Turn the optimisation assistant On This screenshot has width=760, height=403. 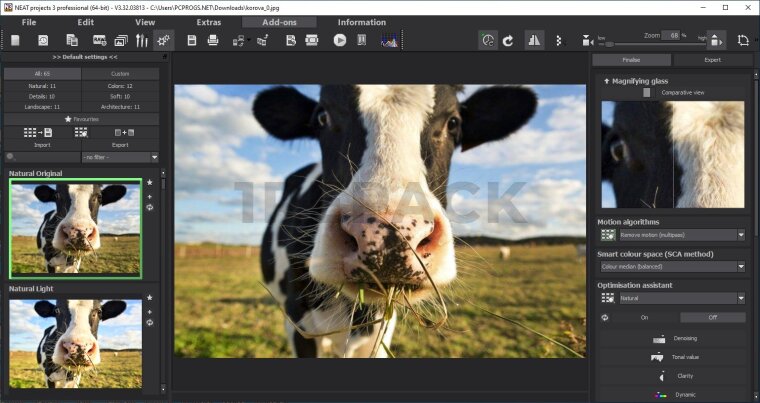[x=643, y=317]
